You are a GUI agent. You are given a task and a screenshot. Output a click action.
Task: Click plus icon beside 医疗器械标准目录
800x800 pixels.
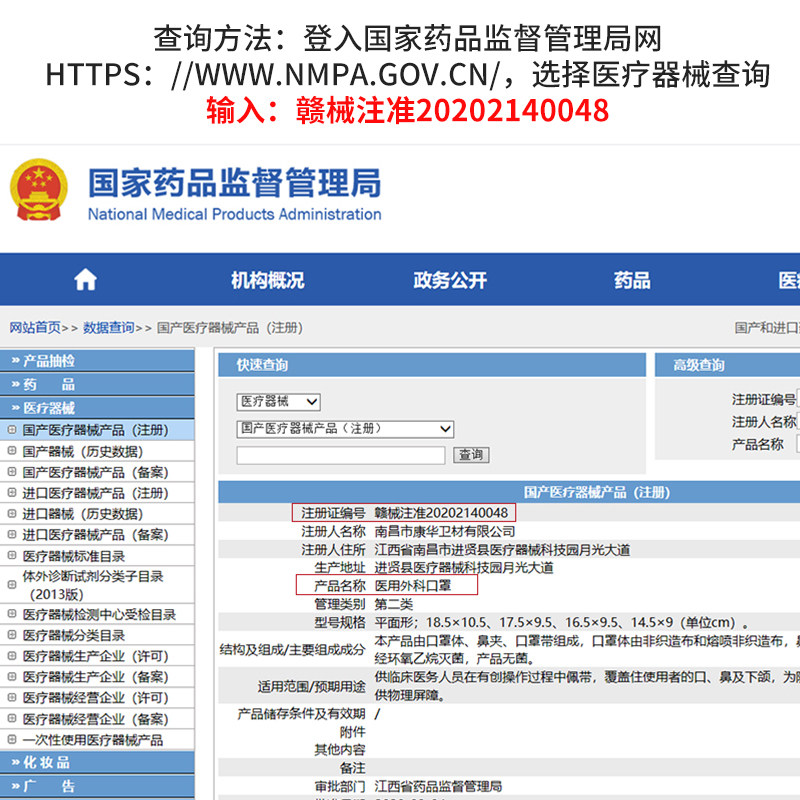click(x=12, y=555)
